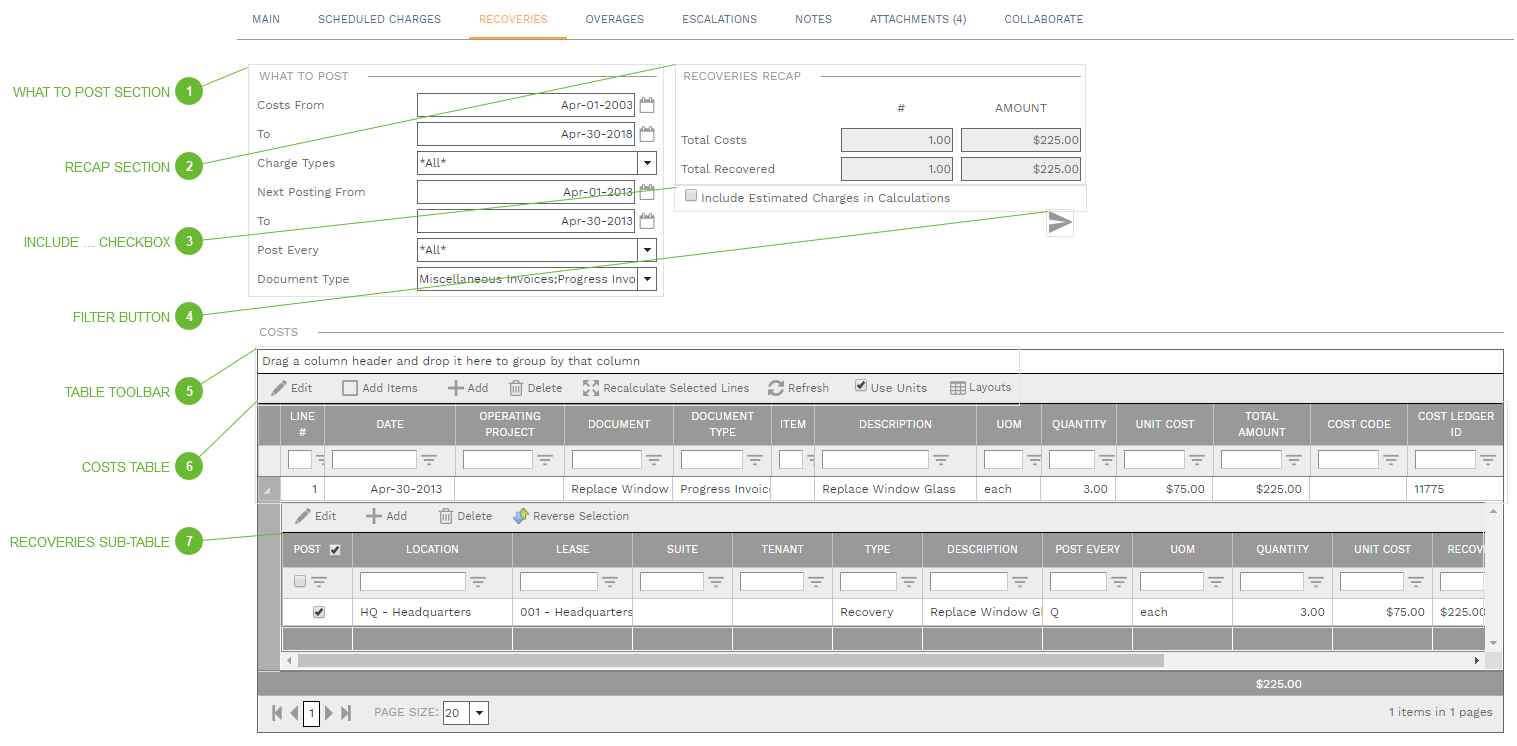Click Reverse Selection in recoveries sub-table

click(x=570, y=516)
